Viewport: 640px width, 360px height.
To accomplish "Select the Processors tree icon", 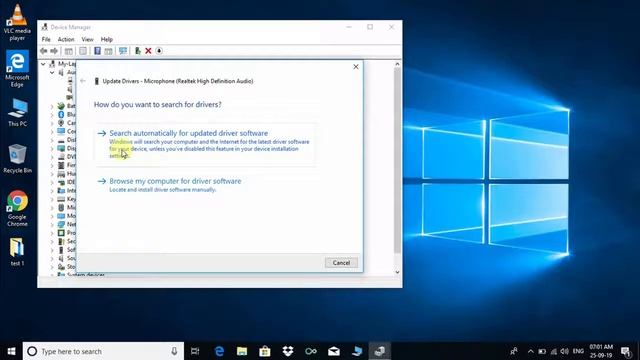I will click(x=61, y=233).
